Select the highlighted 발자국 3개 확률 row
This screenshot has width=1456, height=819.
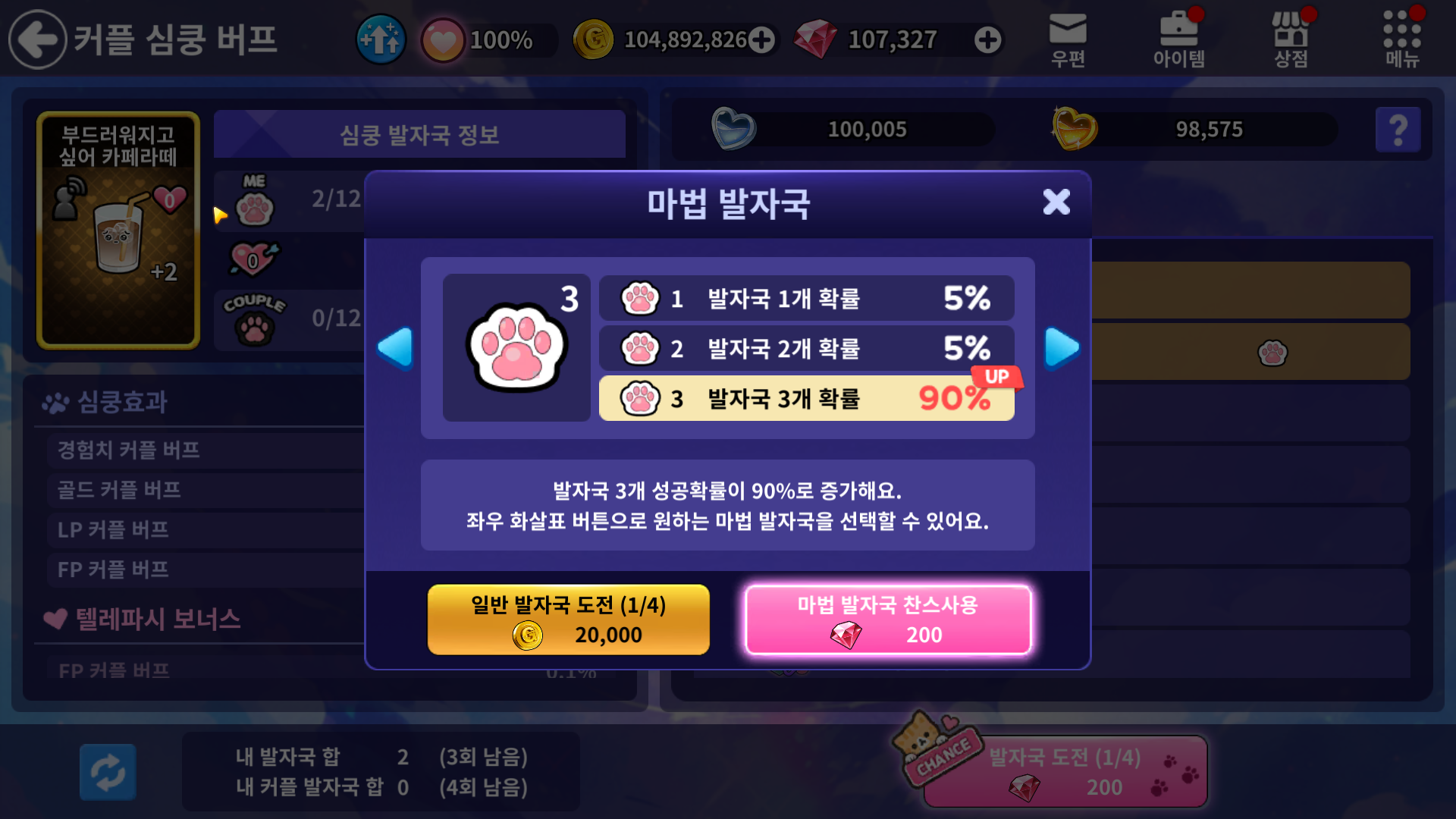(x=806, y=398)
